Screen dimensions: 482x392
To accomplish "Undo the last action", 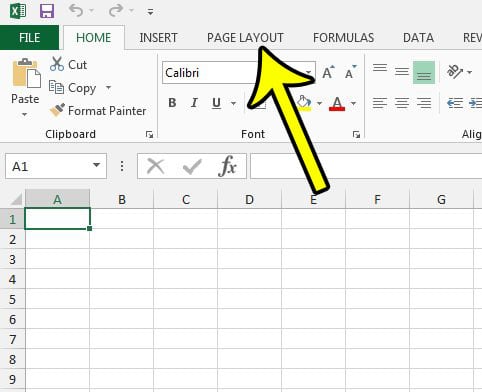I will click(76, 10).
